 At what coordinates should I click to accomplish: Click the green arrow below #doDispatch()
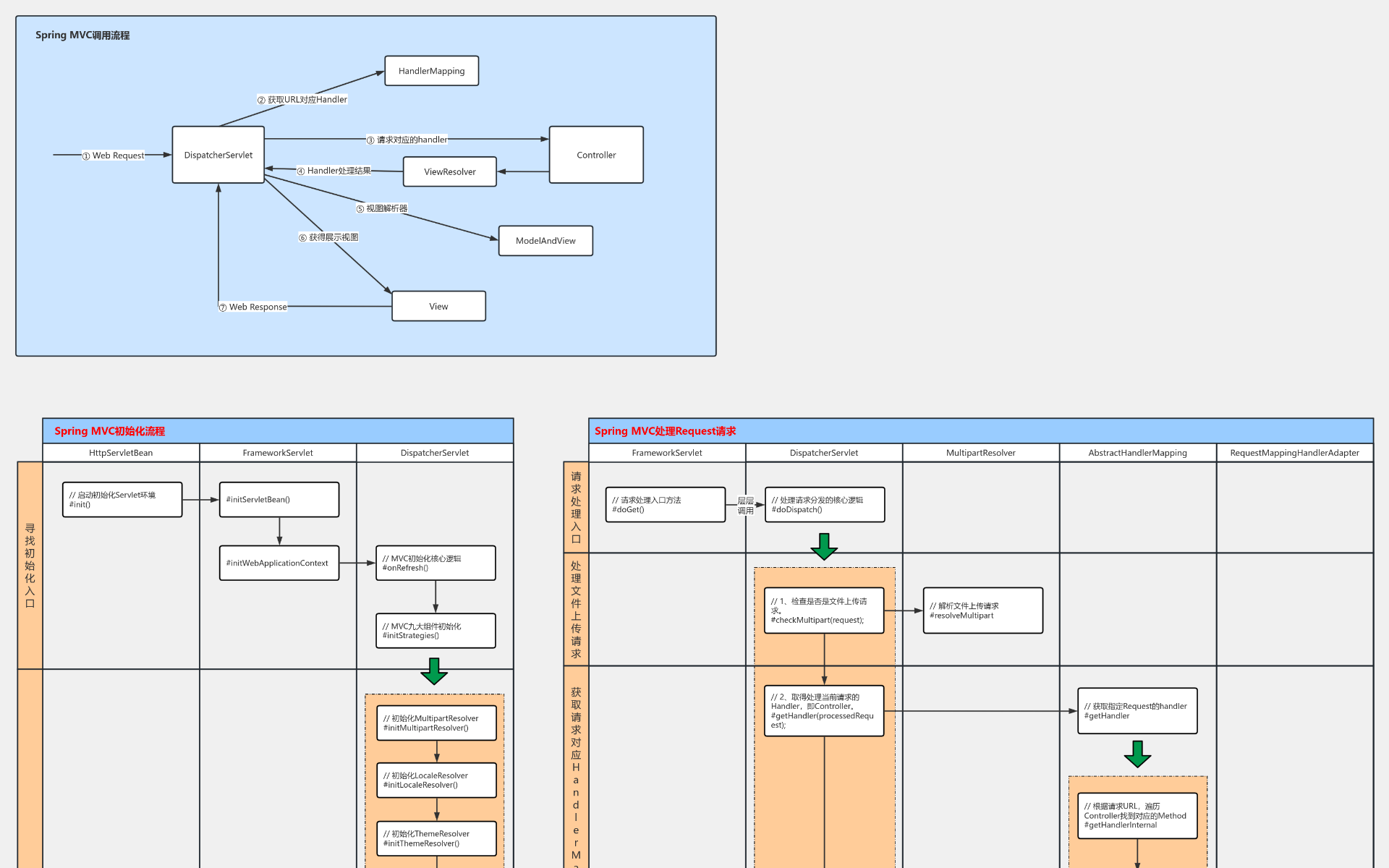(824, 546)
